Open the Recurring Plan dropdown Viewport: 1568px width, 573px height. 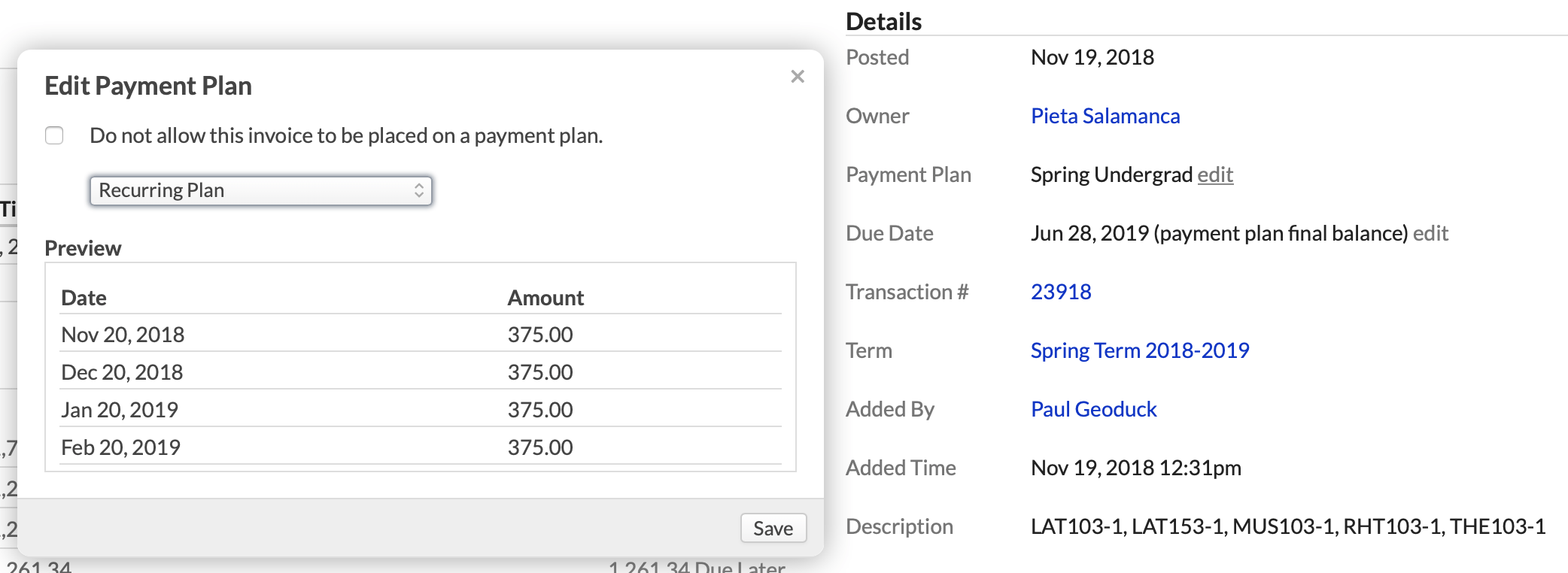(260, 190)
